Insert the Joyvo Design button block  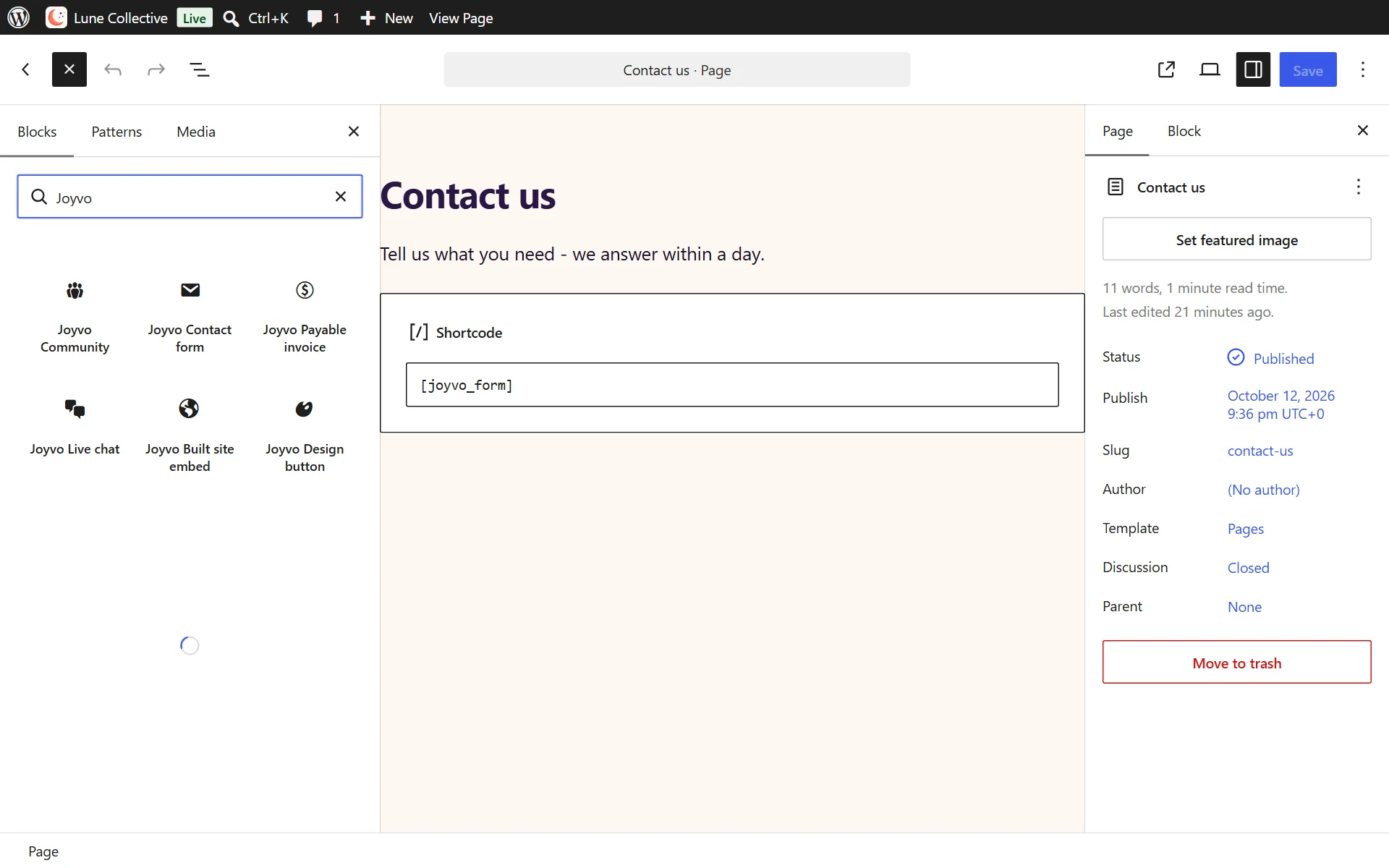pos(305,435)
